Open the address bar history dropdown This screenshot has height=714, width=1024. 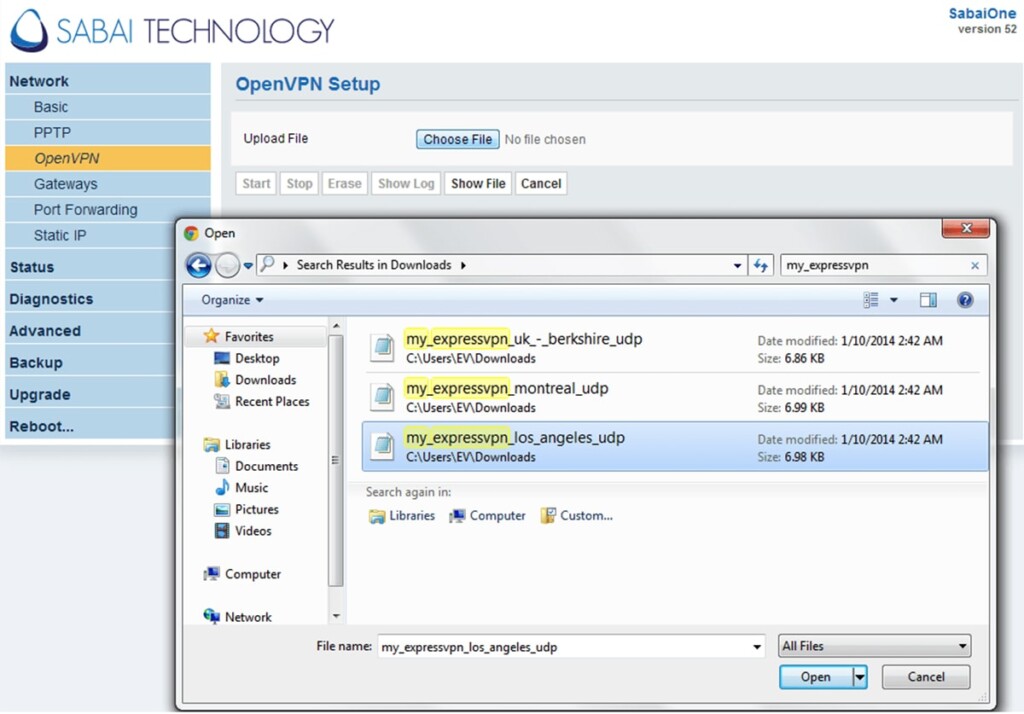pyautogui.click(x=737, y=265)
